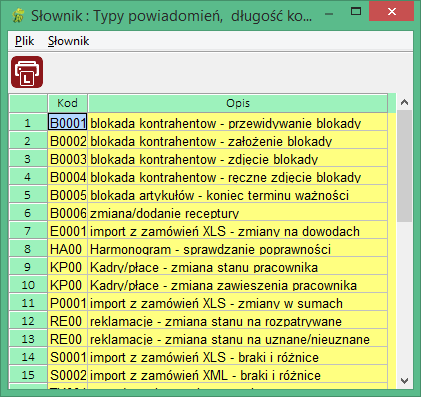Select code cell B0003
Viewport: 421px width, 397px height.
[x=68, y=159]
